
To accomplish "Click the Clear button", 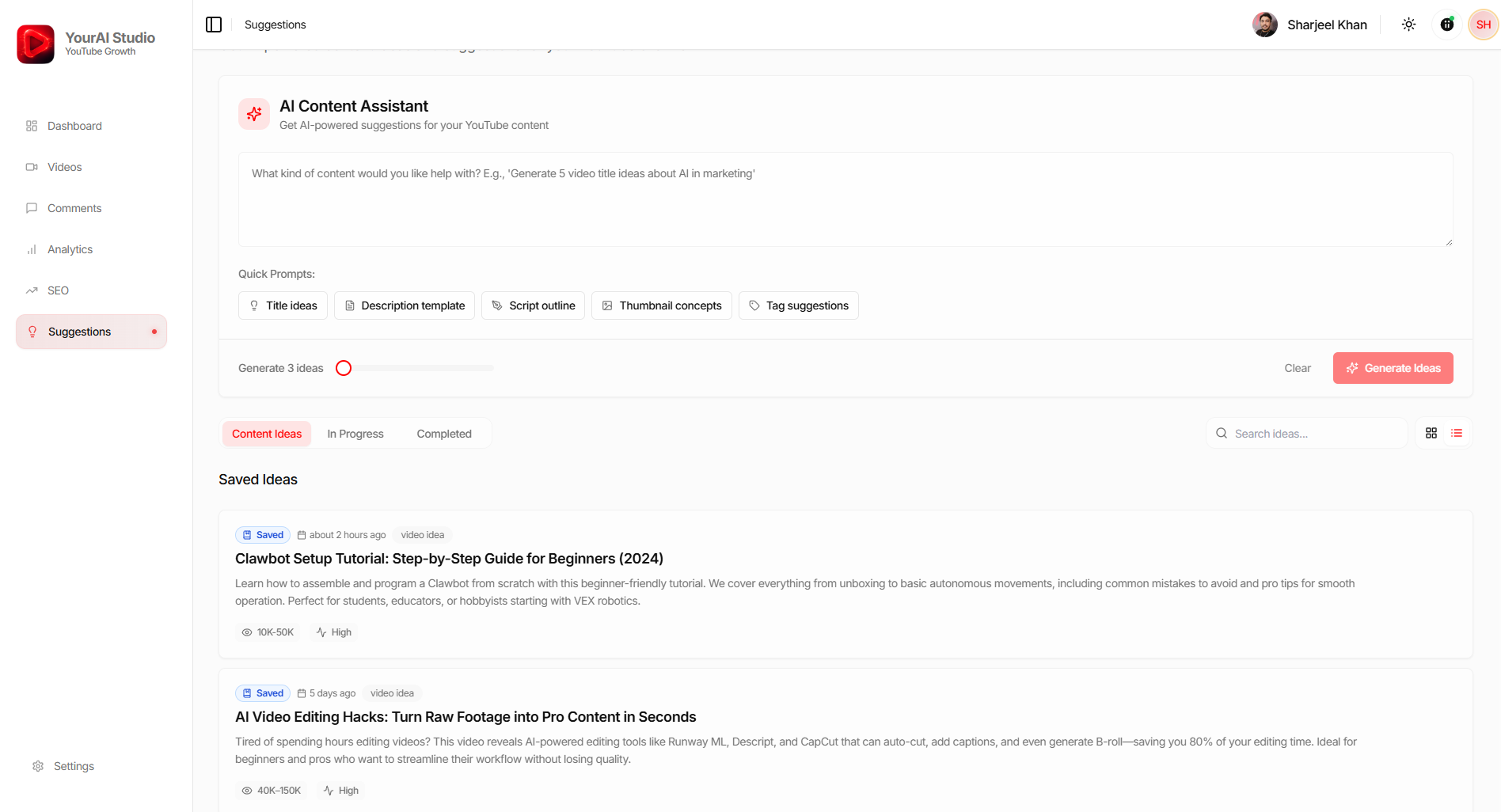I will (x=1298, y=368).
